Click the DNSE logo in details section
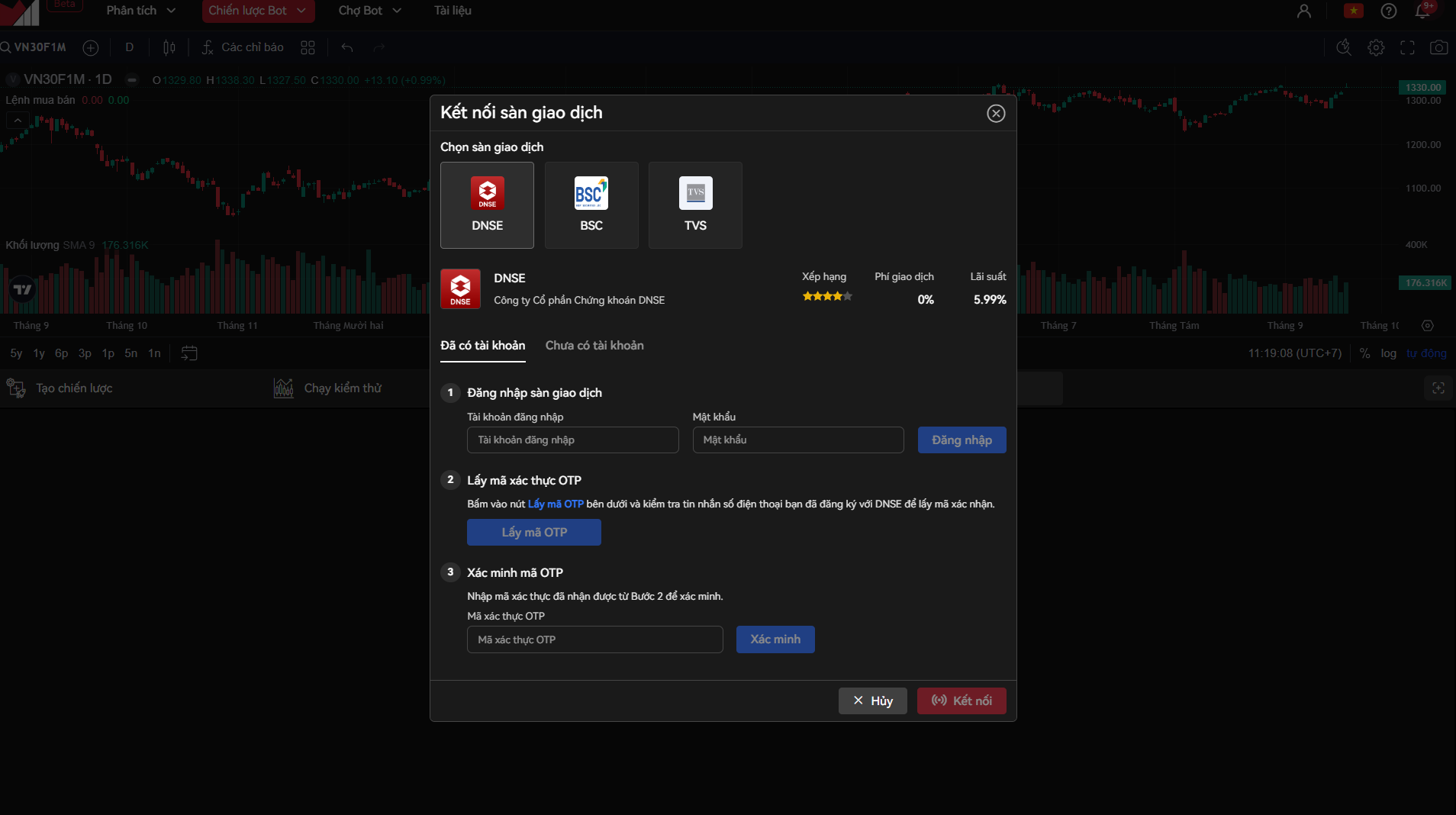The image size is (1456, 815). [460, 288]
